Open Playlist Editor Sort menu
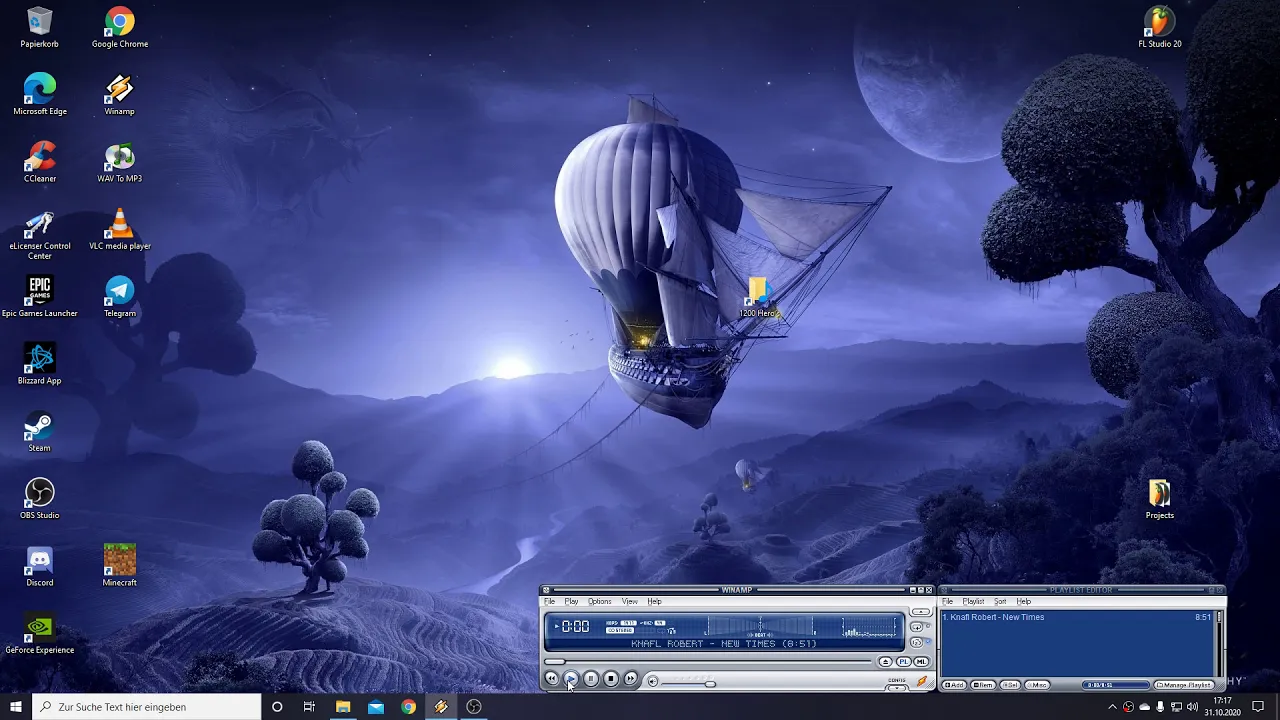 click(x=1000, y=601)
